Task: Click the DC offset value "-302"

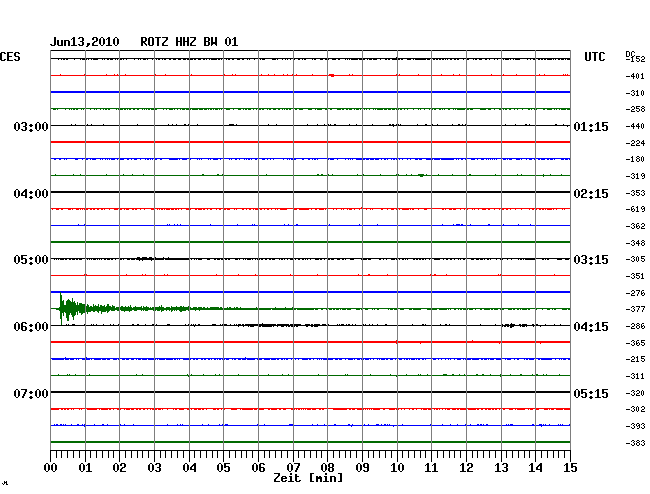Action: click(635, 409)
